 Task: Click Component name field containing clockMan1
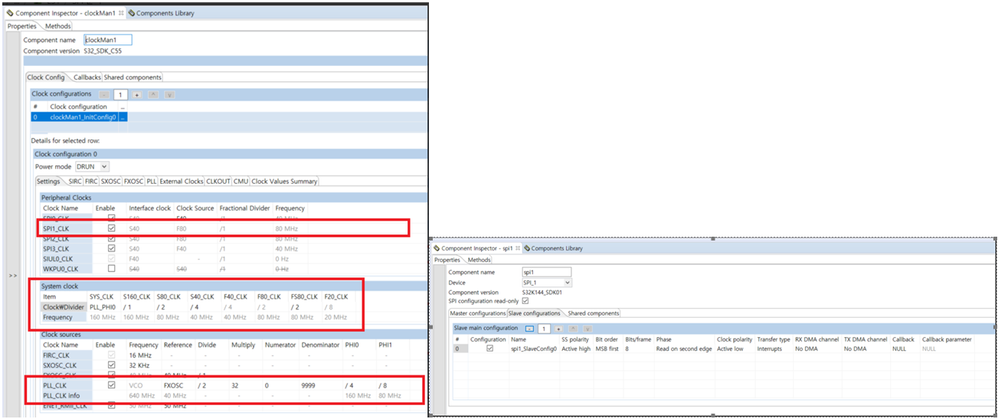[x=108, y=39]
